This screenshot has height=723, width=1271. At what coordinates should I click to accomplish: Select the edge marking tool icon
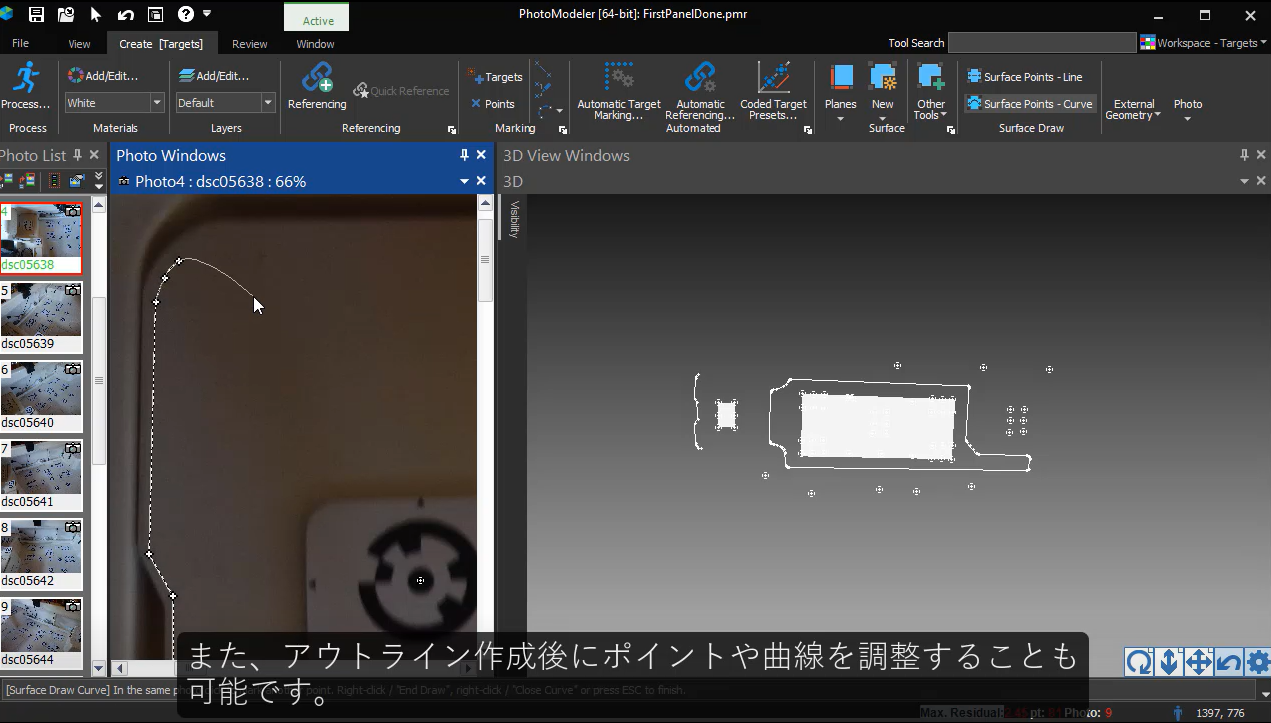click(543, 90)
